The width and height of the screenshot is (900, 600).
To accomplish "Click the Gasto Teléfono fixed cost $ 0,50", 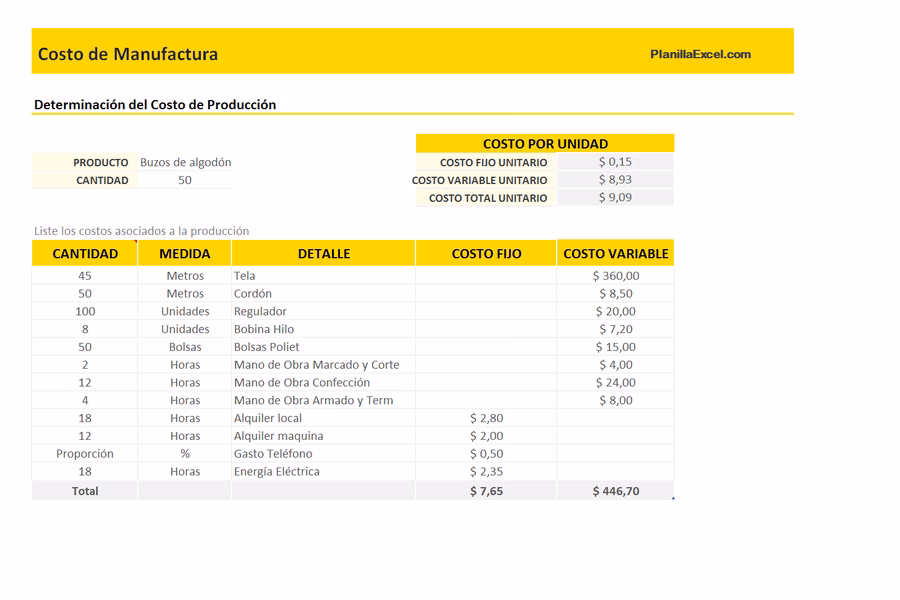I will point(486,454).
